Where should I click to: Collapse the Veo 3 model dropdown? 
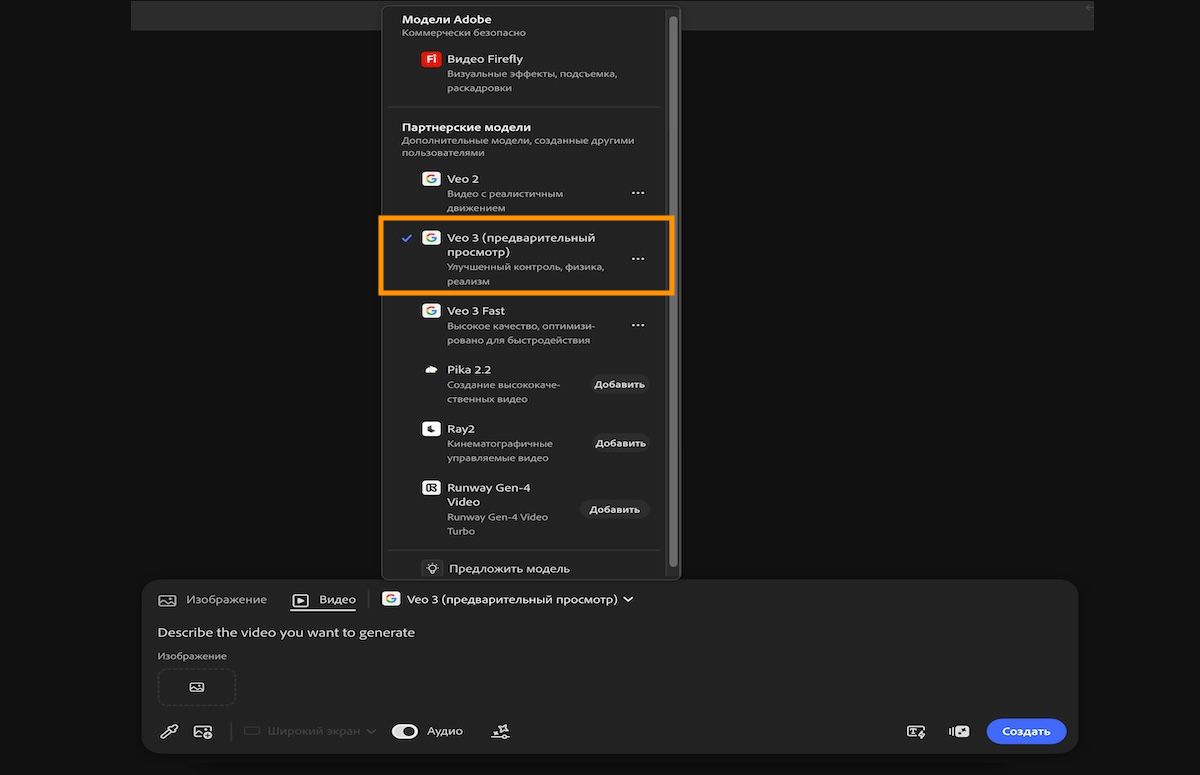click(x=508, y=600)
